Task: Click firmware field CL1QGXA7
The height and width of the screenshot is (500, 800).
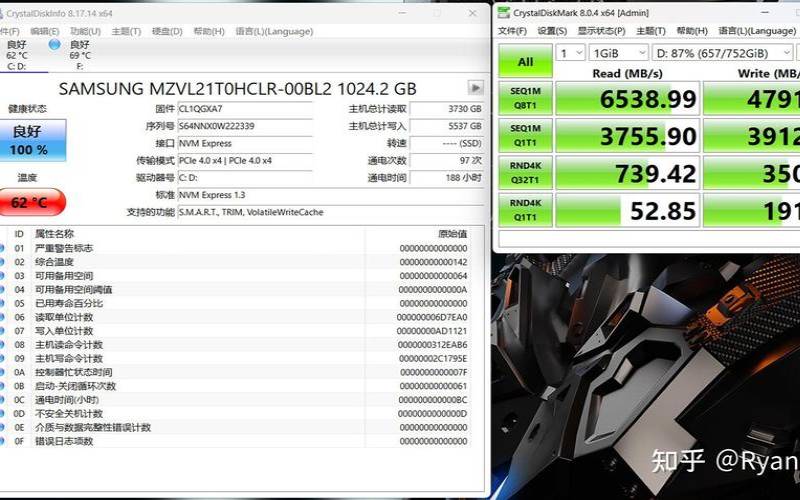Action: (245, 109)
